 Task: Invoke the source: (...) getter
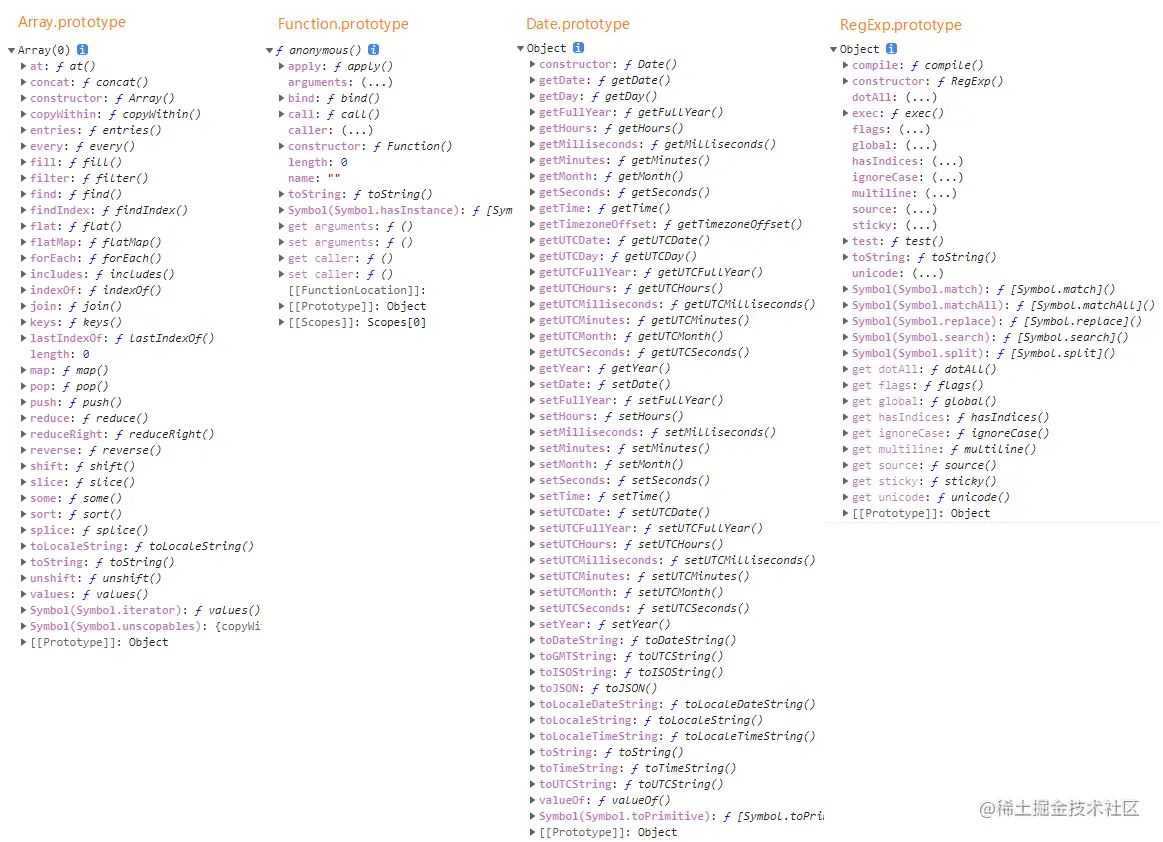pos(920,209)
